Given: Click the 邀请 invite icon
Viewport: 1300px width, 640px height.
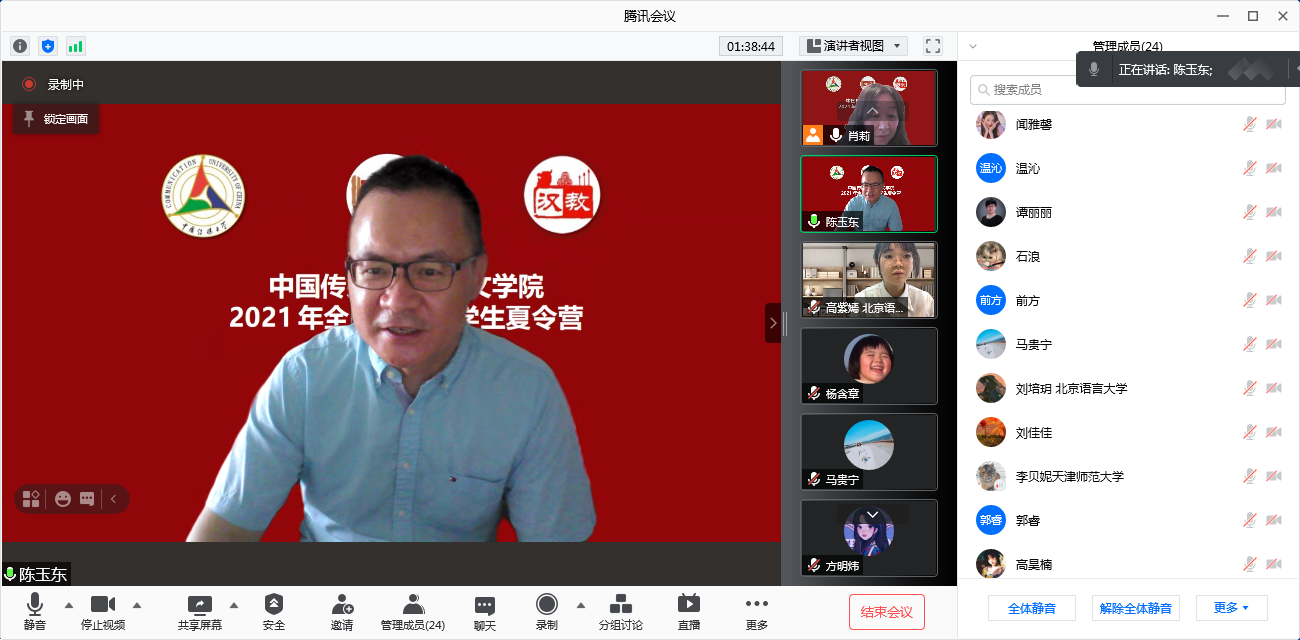Looking at the screenshot, I should (342, 605).
